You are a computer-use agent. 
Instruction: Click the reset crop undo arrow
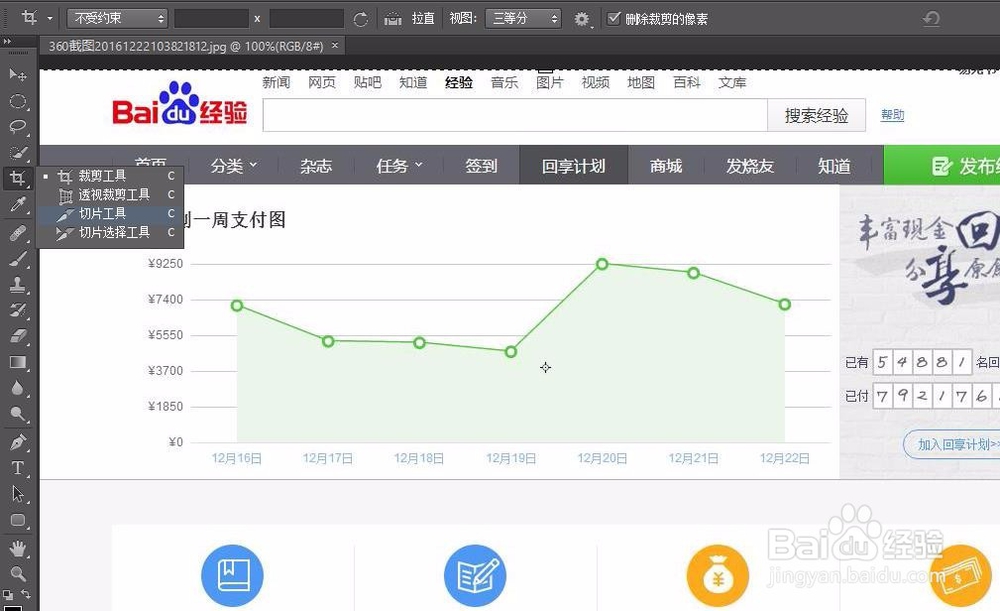930,19
